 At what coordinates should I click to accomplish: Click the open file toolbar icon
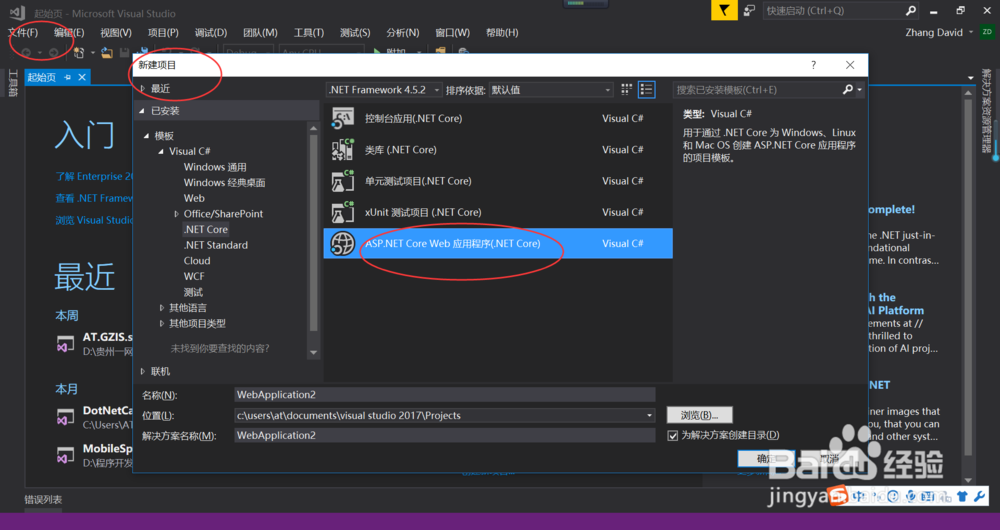[107, 52]
